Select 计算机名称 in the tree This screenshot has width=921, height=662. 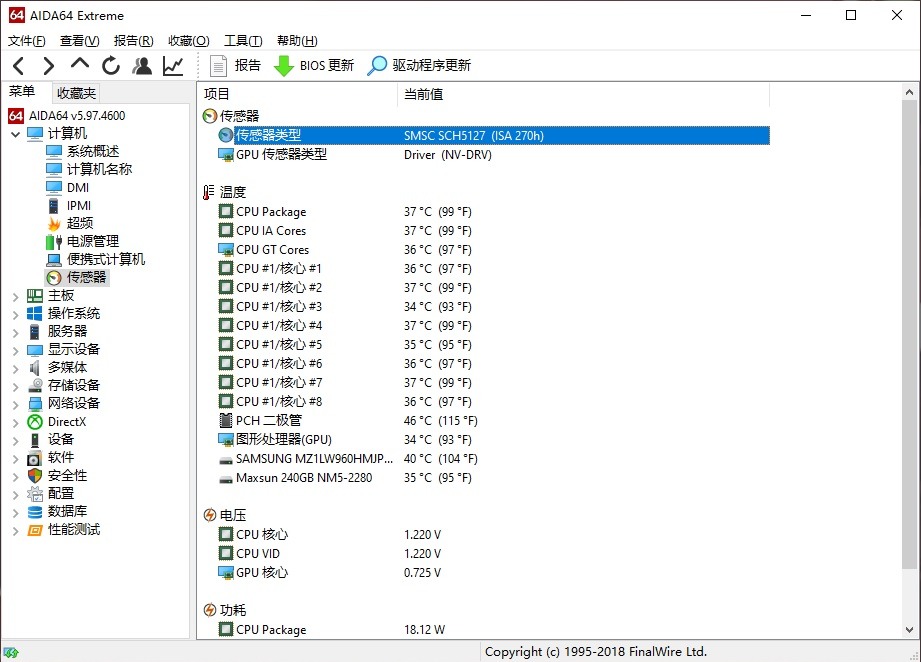[99, 169]
